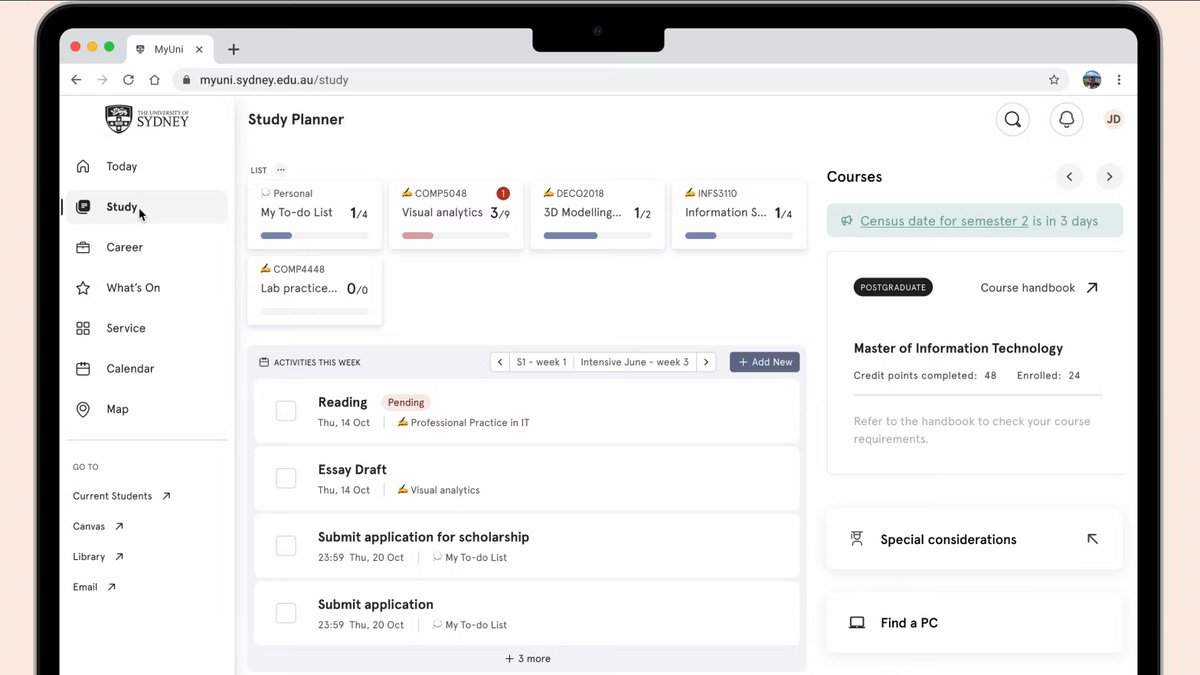Select Intensive June - week 3 tab
The width and height of the screenshot is (1200, 675).
[x=635, y=362]
